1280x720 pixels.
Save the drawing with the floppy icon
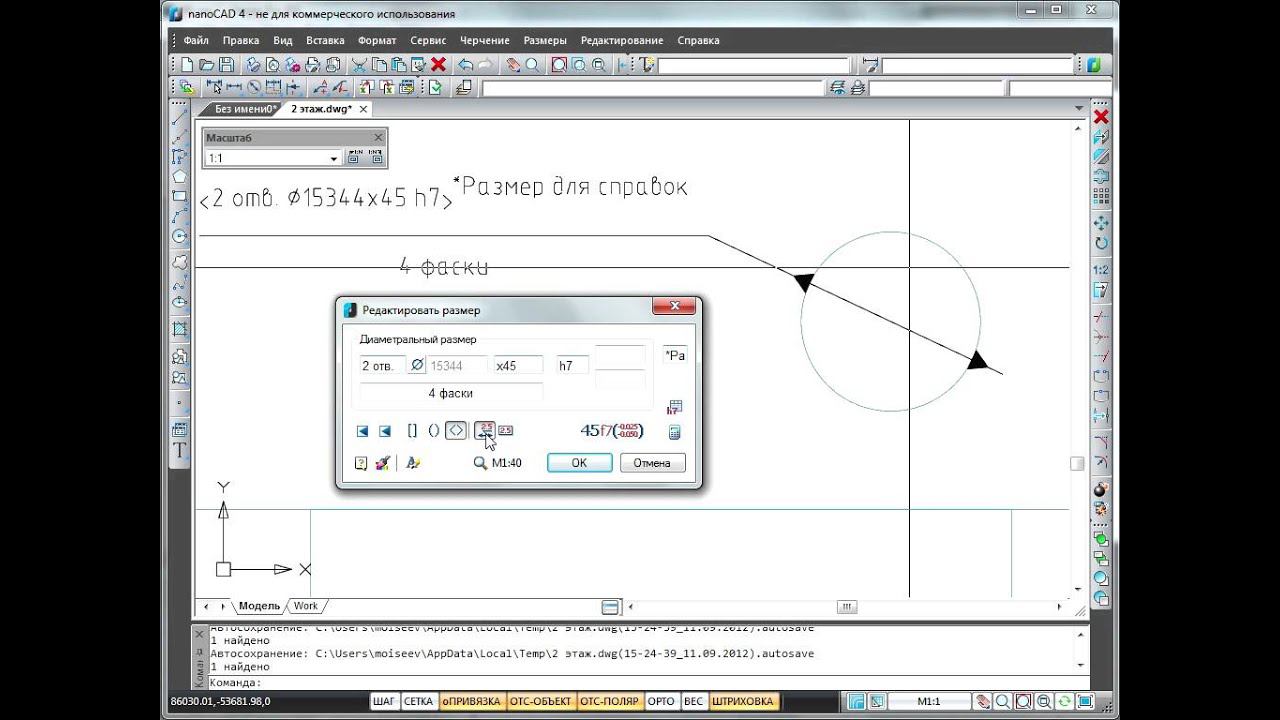point(227,65)
